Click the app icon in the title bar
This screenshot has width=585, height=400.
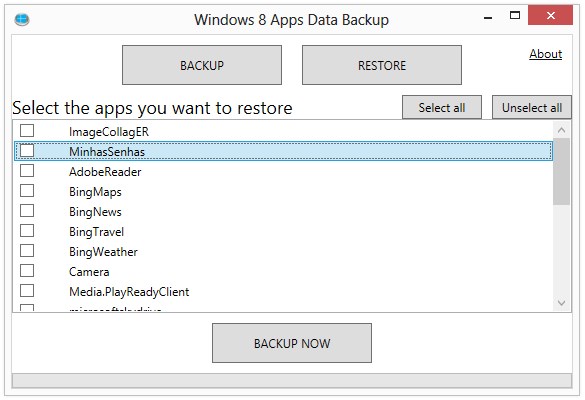point(22,19)
